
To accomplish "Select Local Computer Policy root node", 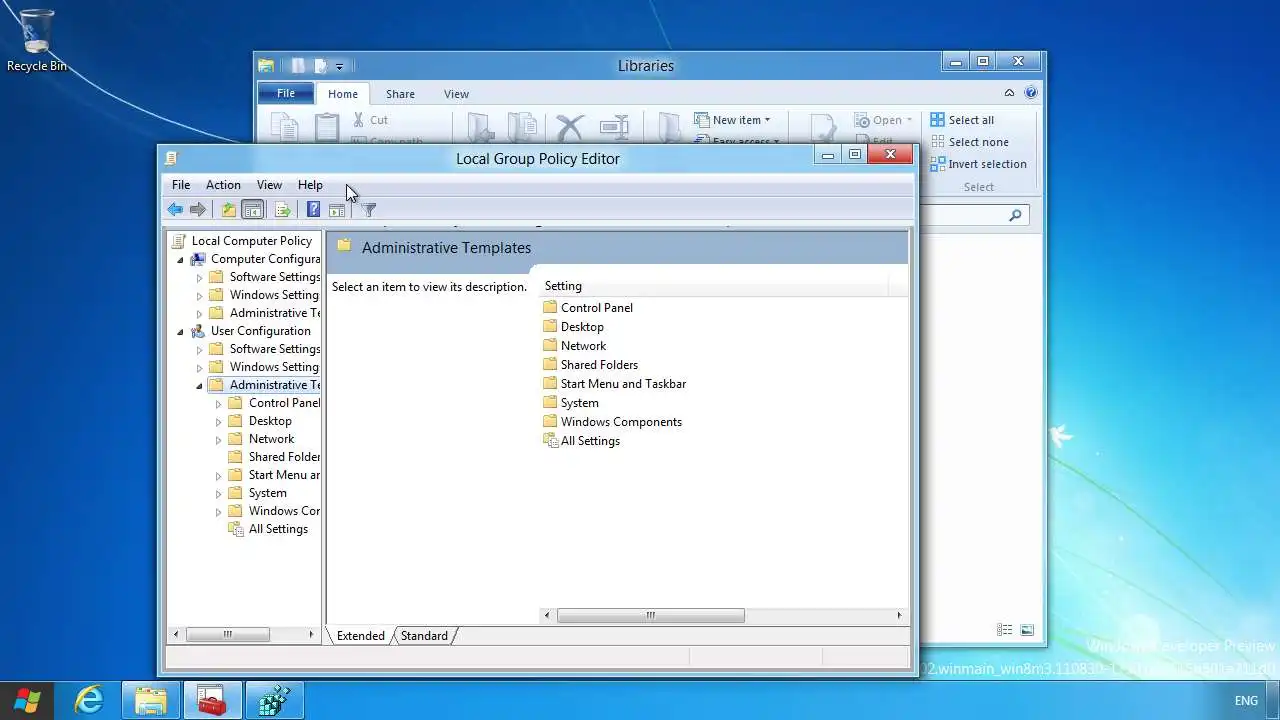I will click(x=252, y=241).
